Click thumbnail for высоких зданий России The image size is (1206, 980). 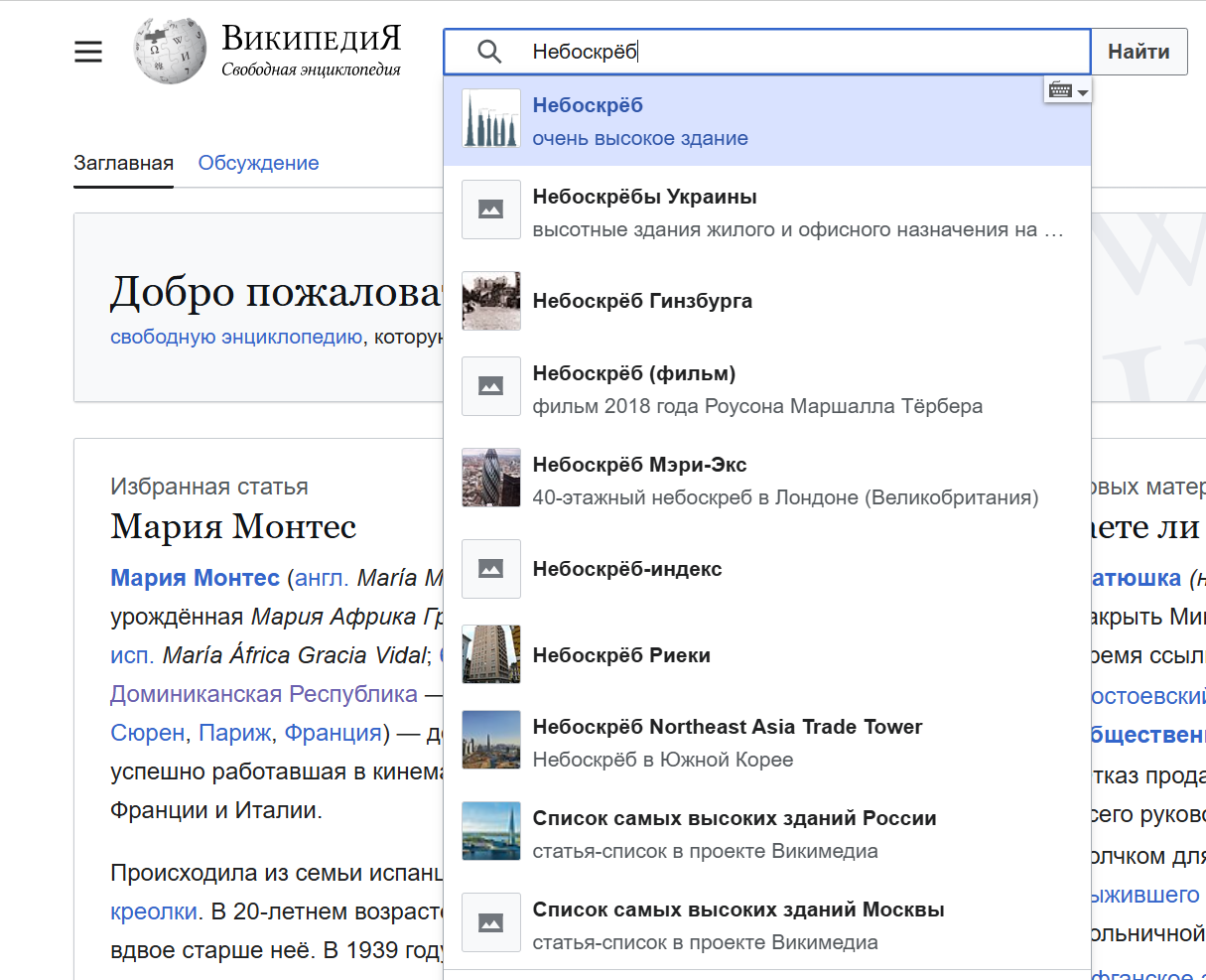[491, 831]
